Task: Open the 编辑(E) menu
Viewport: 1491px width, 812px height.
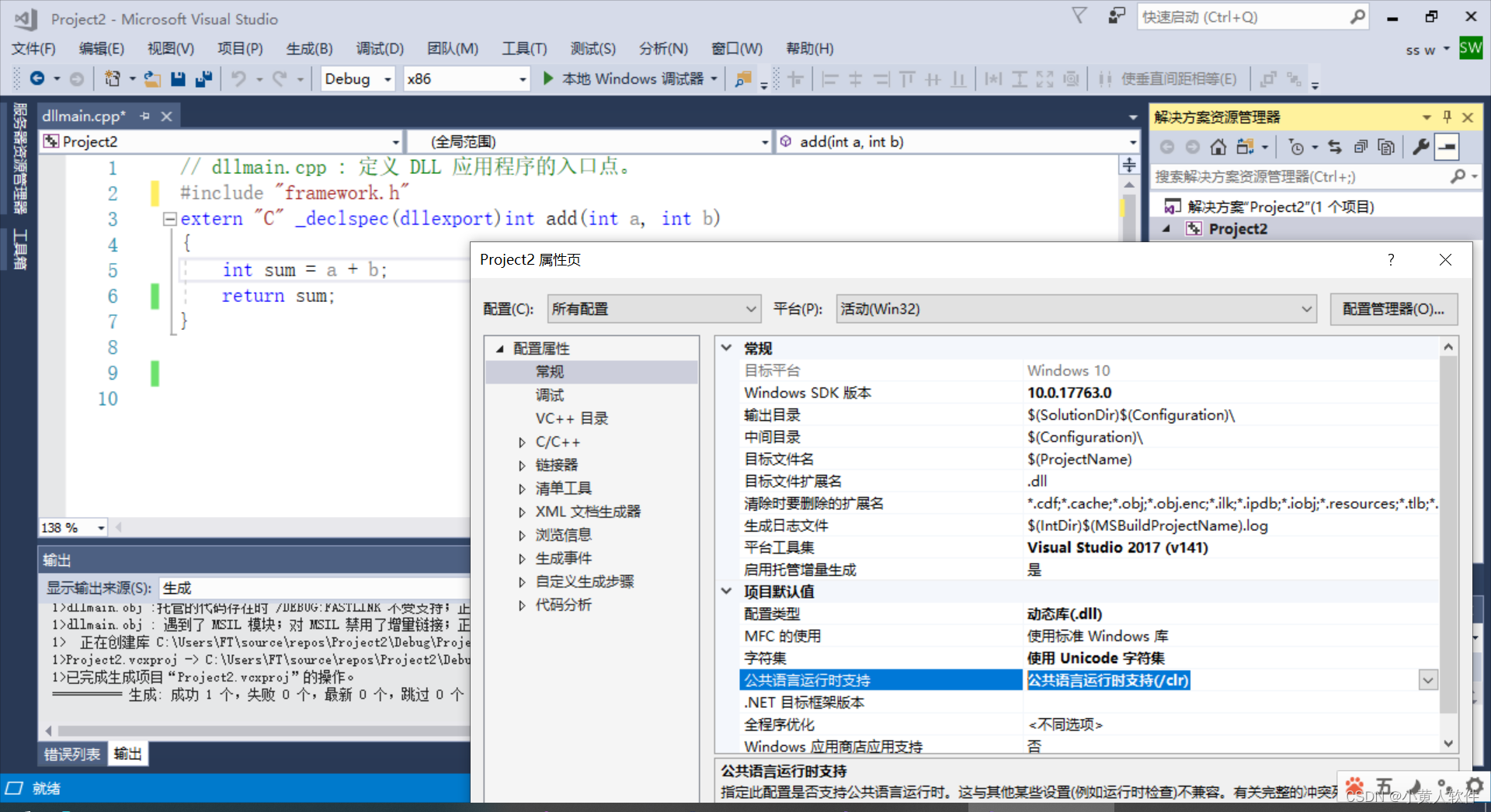Action: tap(102, 49)
